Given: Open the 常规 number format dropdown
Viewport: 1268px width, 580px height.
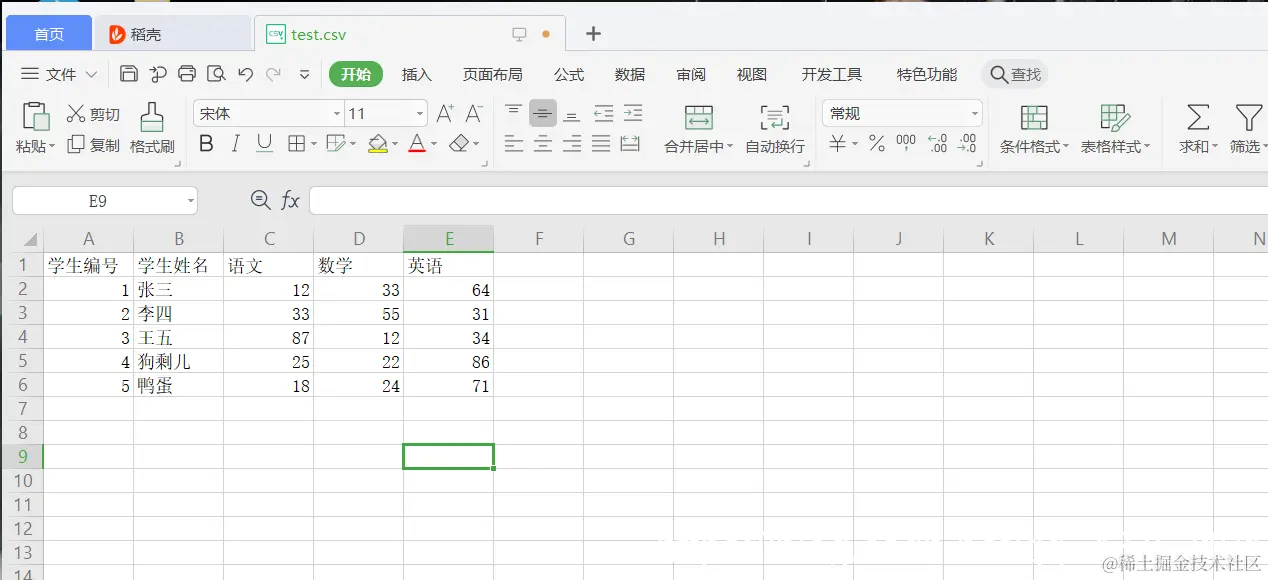Looking at the screenshot, I should [974, 114].
